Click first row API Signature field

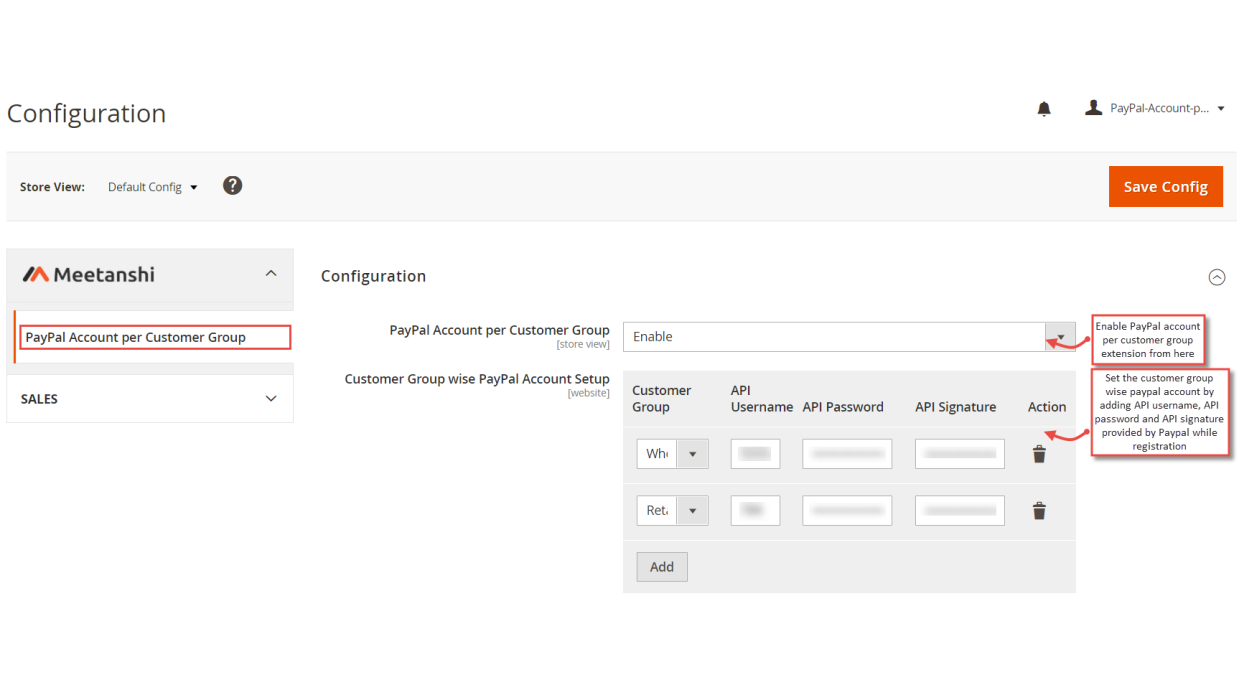tap(960, 454)
